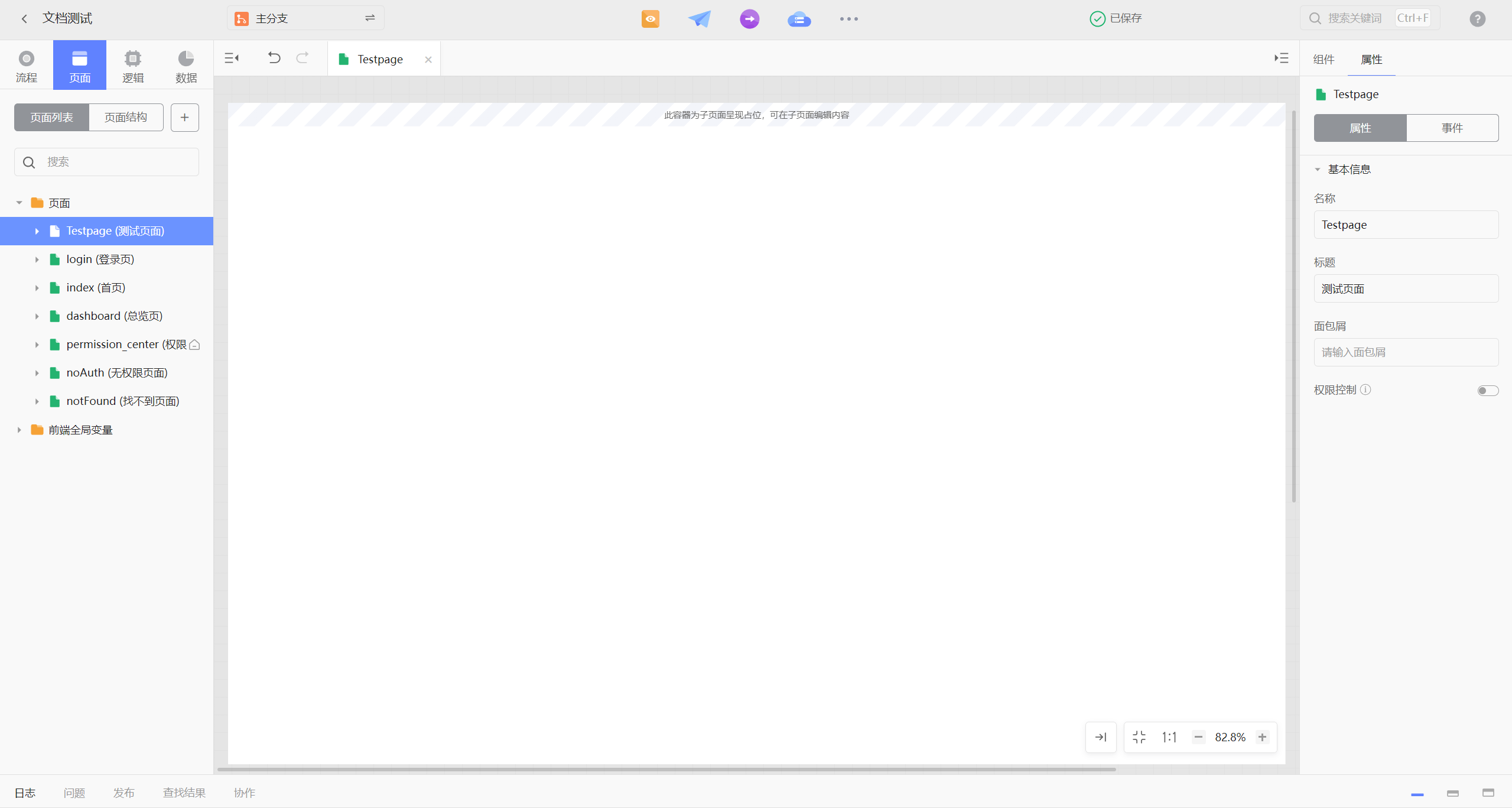Viewport: 1512px width, 808px height.
Task: Open the 组件 tab in right panel
Action: [1324, 59]
